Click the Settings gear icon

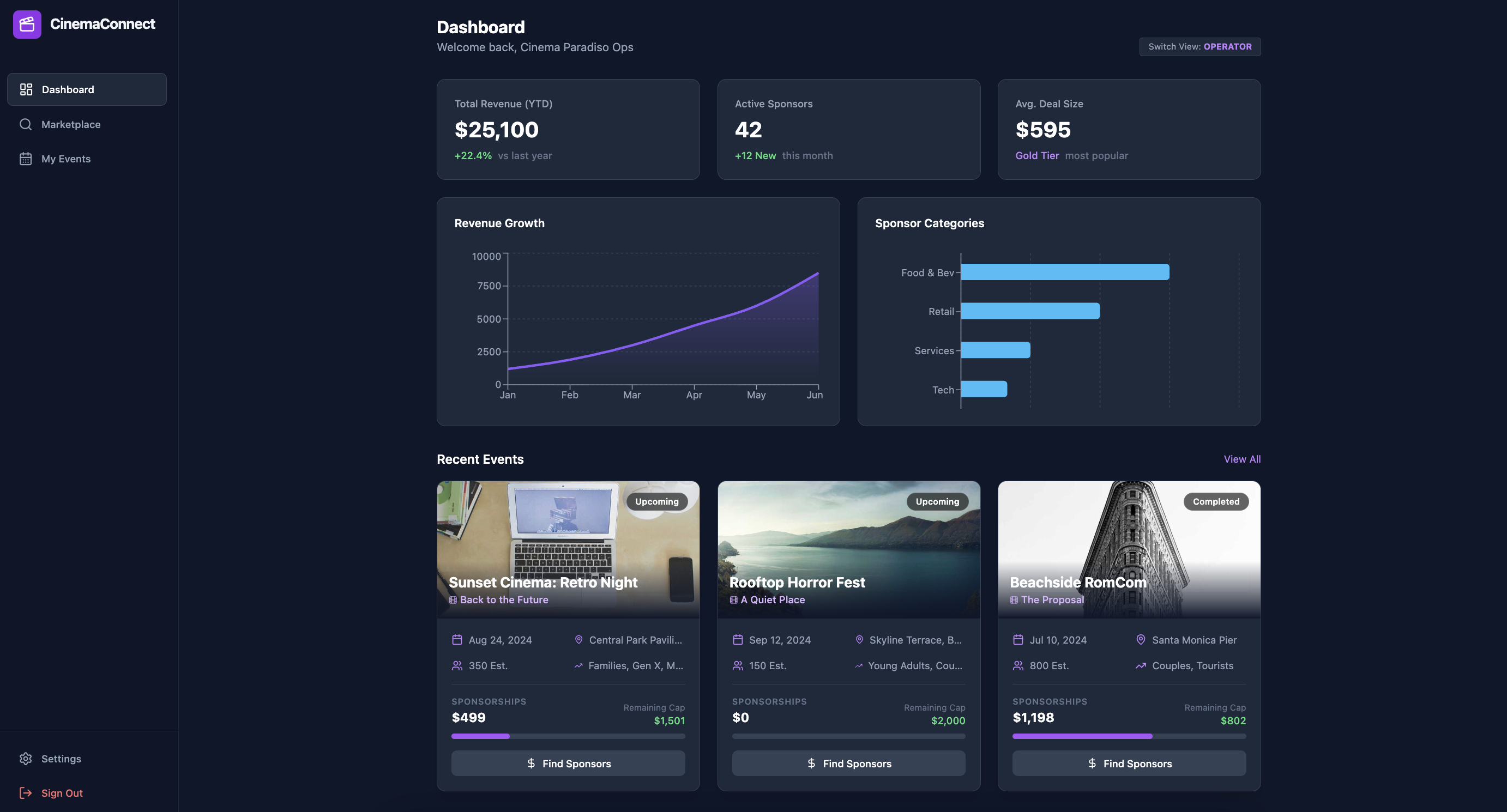26,759
